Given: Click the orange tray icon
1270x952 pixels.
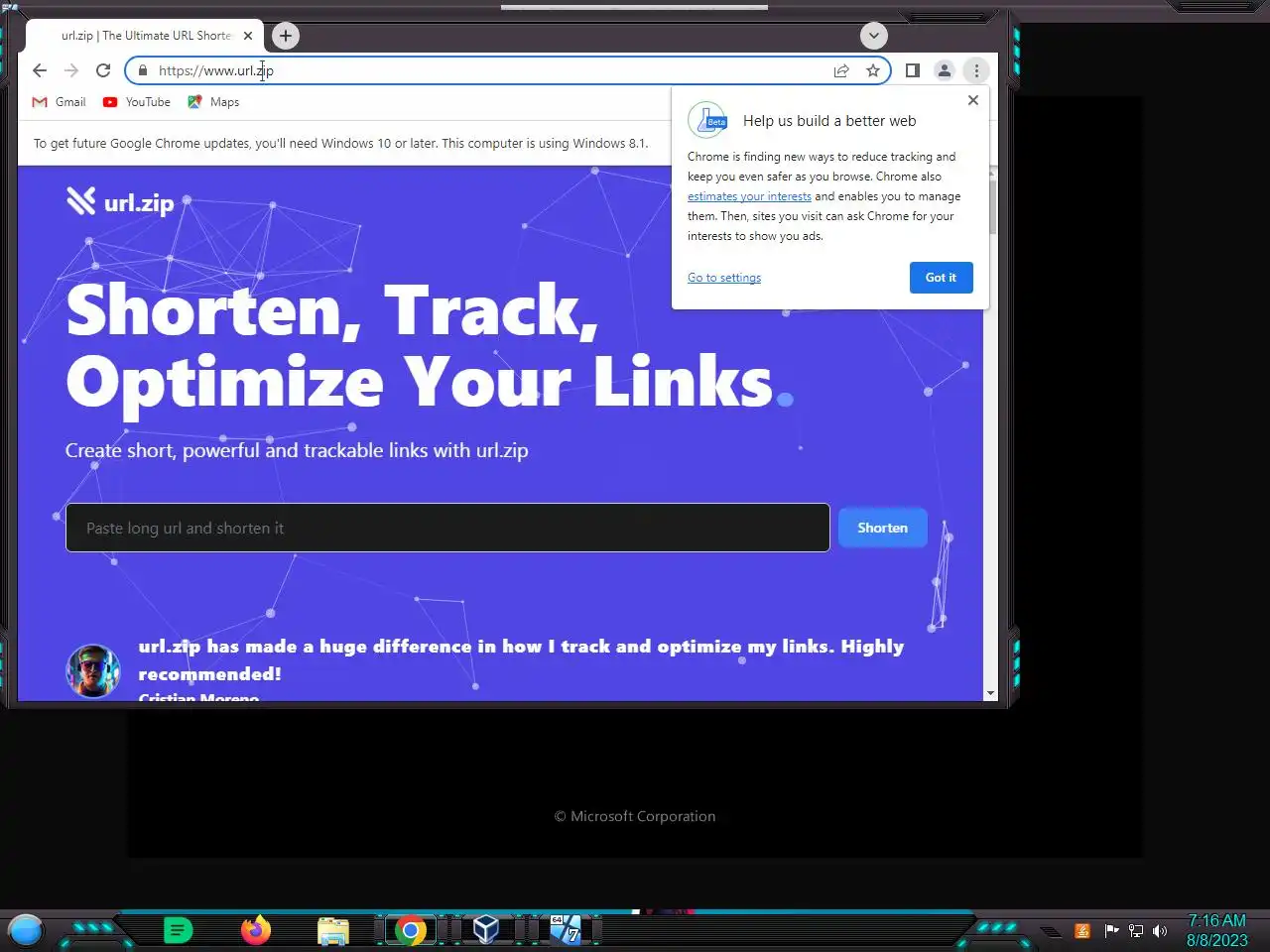Looking at the screenshot, I should pyautogui.click(x=1082, y=930).
